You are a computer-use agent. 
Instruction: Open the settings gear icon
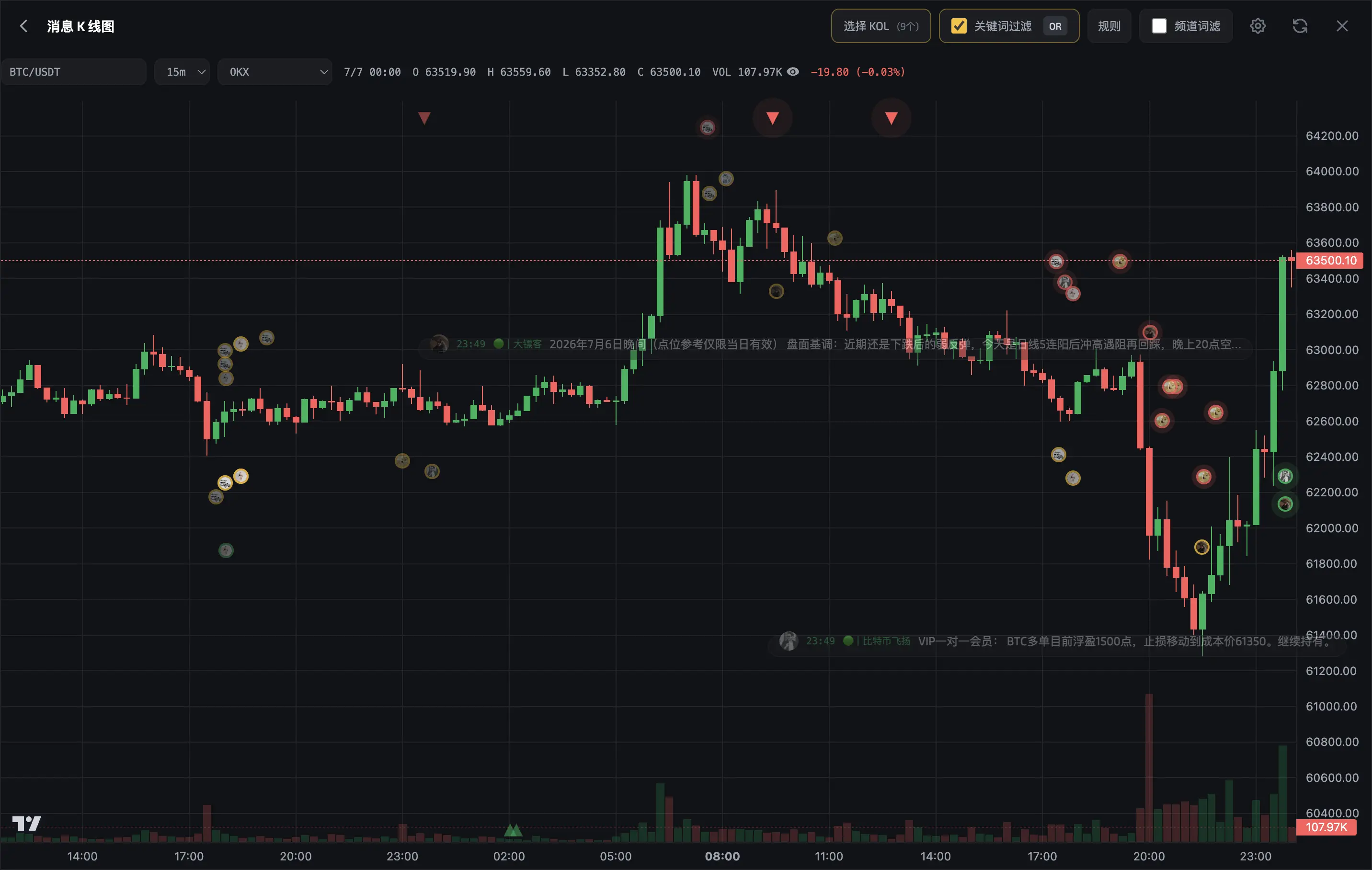1258,26
